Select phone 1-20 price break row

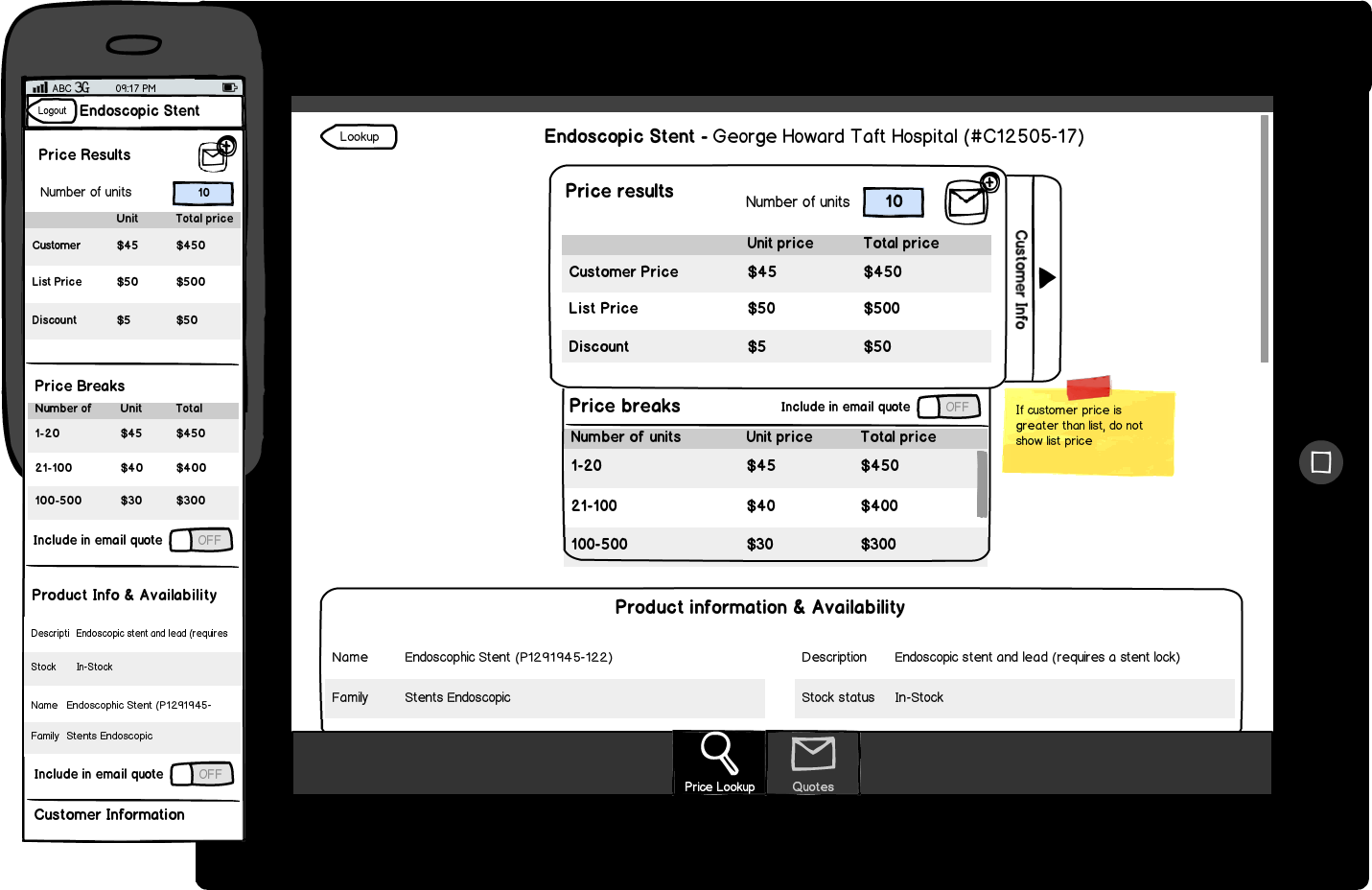(133, 433)
